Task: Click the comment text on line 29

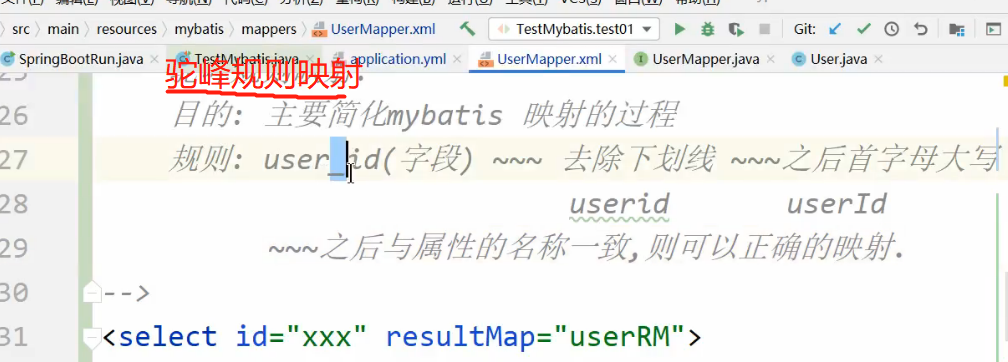Action: (586, 248)
